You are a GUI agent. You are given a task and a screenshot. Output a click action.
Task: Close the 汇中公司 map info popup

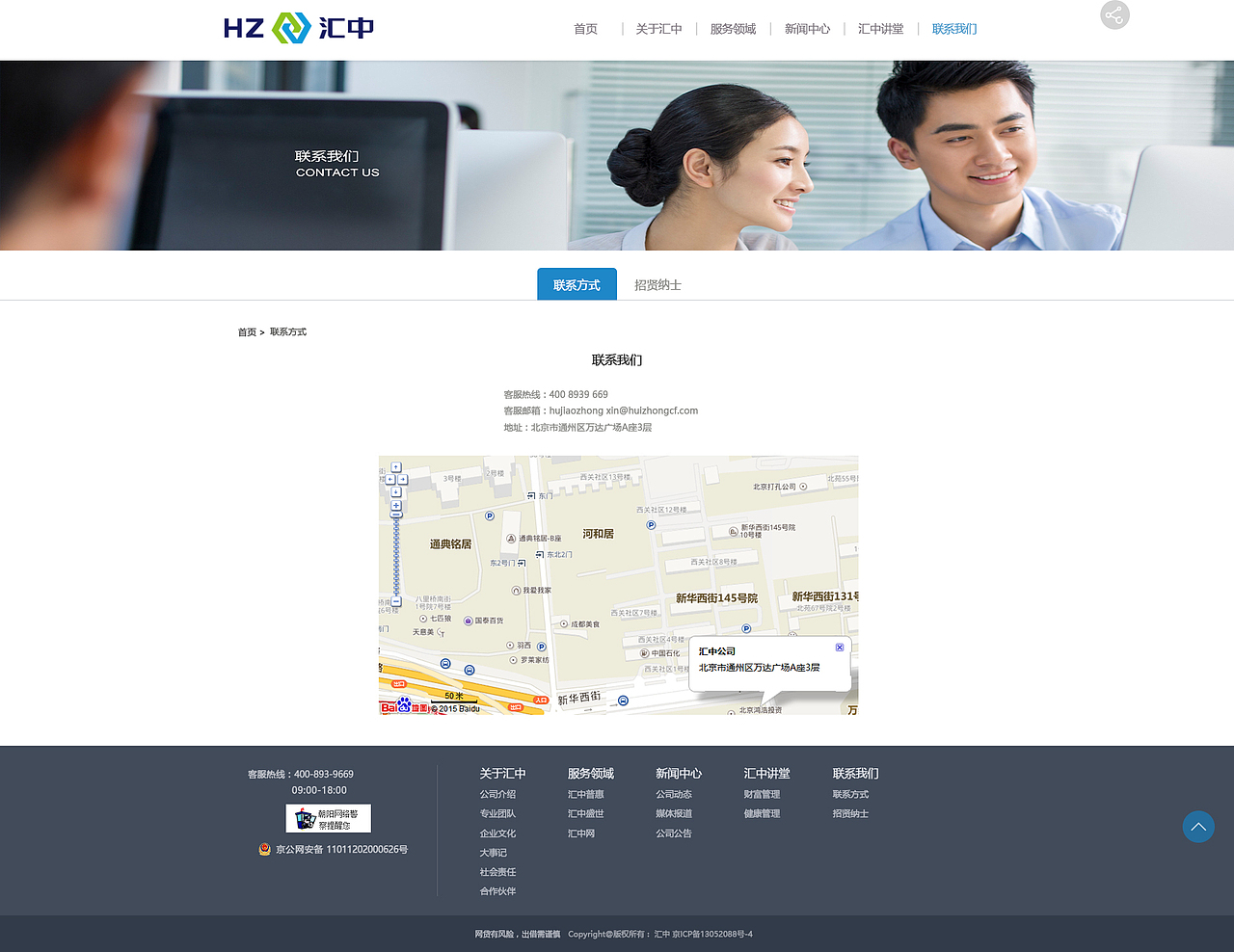coord(840,648)
